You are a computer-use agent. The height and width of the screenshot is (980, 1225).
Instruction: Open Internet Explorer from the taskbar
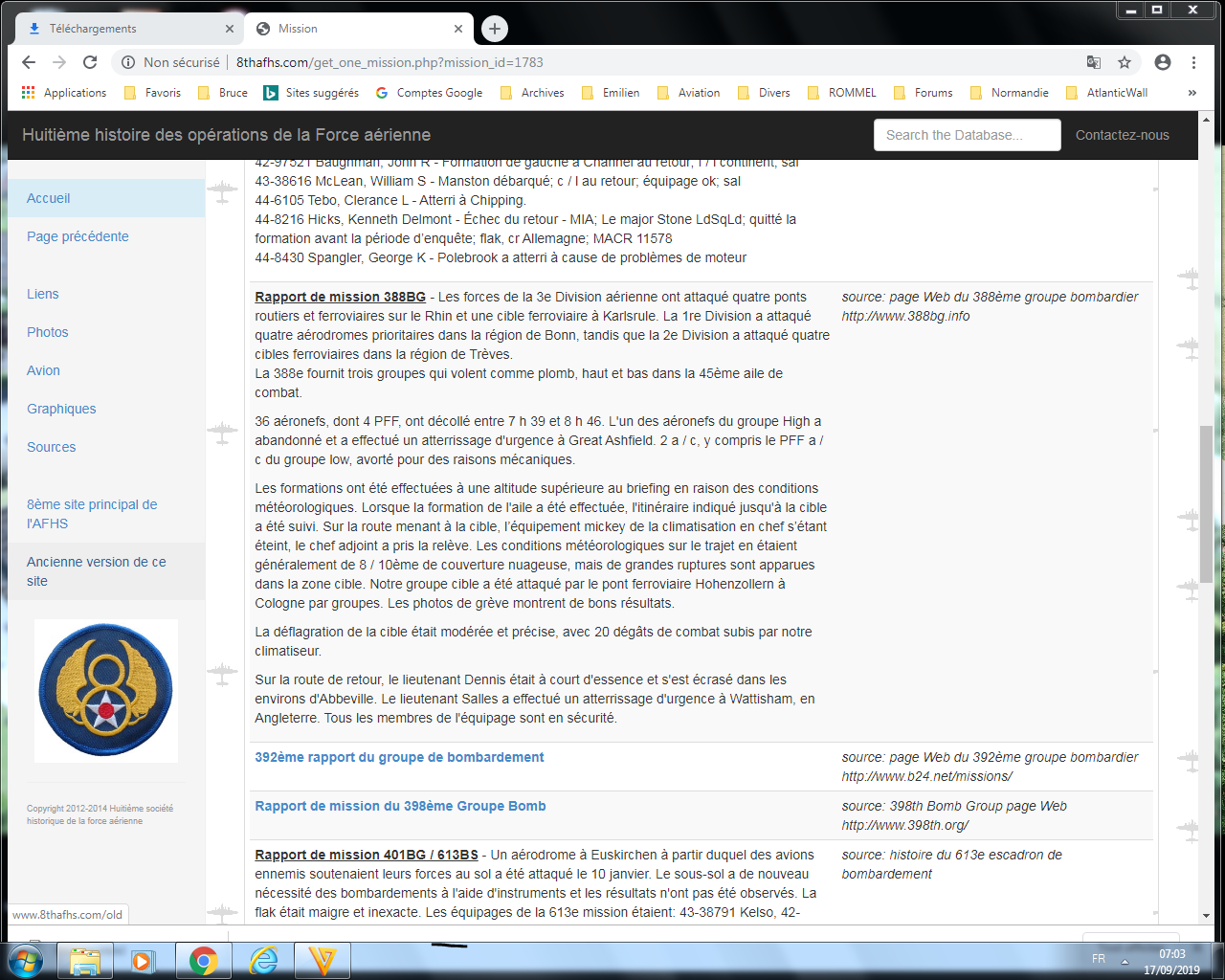(x=262, y=960)
